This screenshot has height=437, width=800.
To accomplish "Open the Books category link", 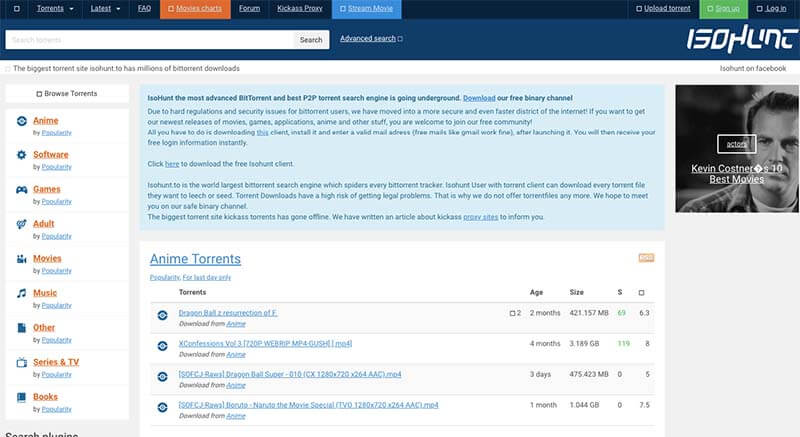I will click(x=45, y=397).
